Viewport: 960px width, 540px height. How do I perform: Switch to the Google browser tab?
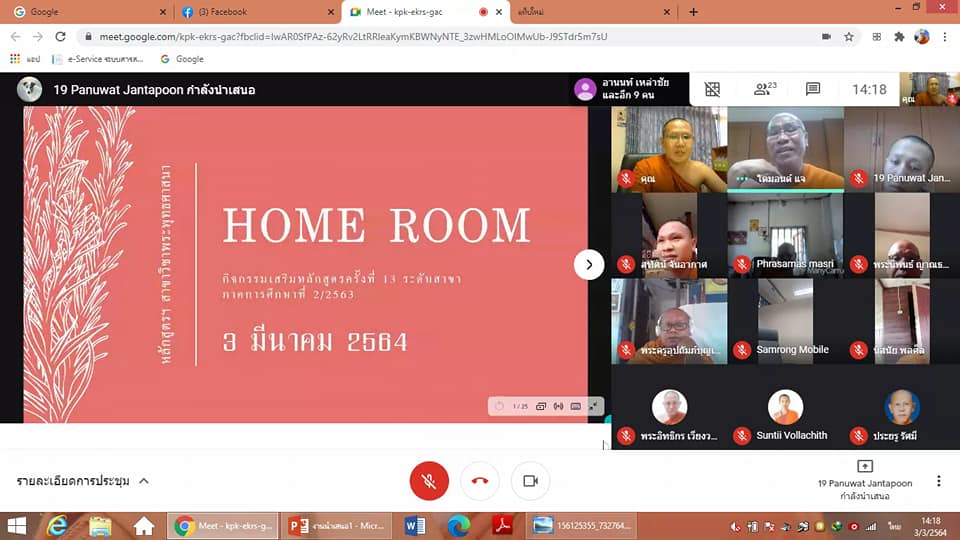click(x=89, y=12)
